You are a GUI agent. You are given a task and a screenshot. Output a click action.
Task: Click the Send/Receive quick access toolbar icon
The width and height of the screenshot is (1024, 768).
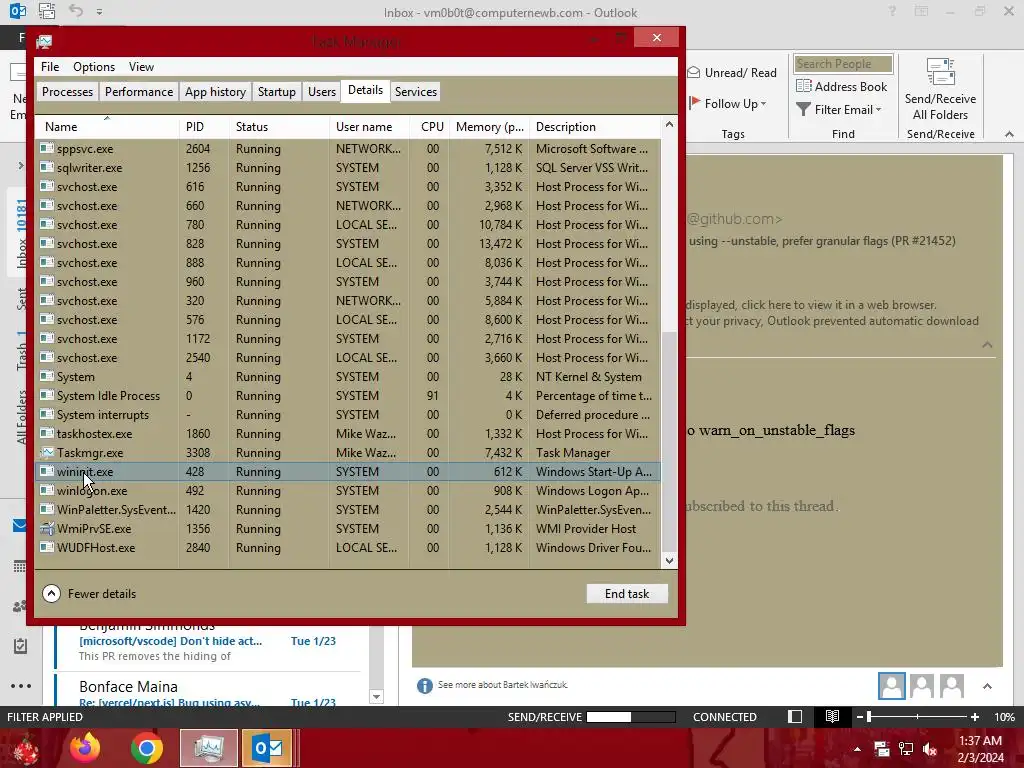46,11
